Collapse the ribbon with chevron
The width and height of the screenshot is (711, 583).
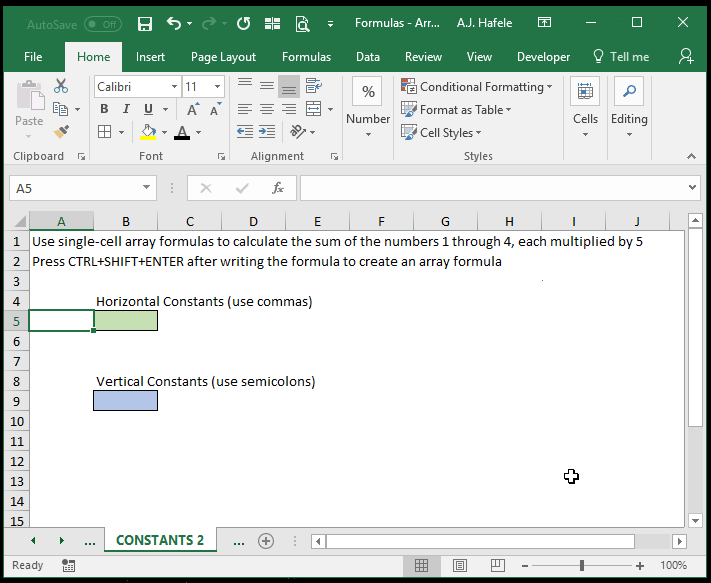tap(691, 156)
